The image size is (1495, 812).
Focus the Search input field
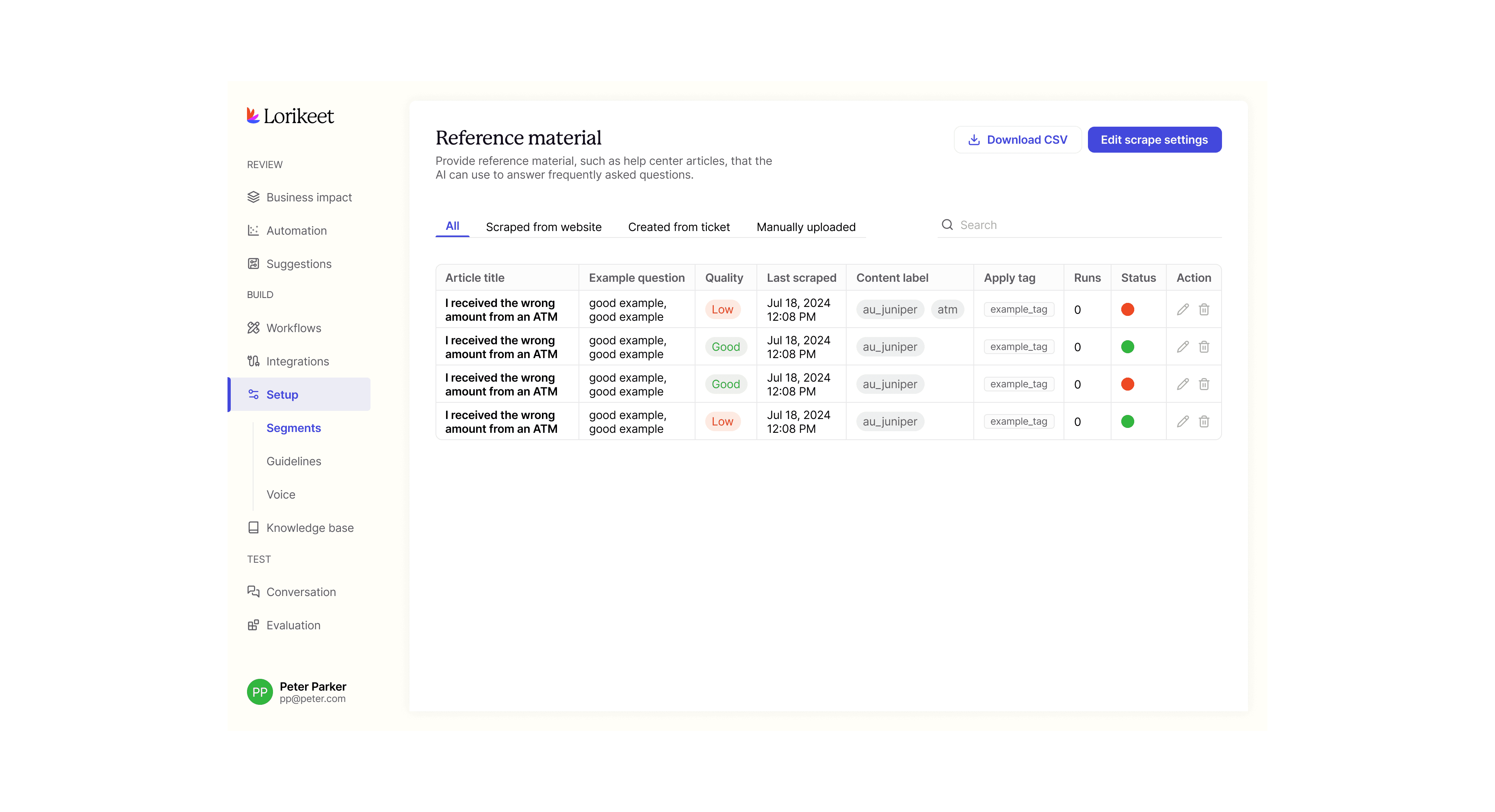coord(1079,225)
